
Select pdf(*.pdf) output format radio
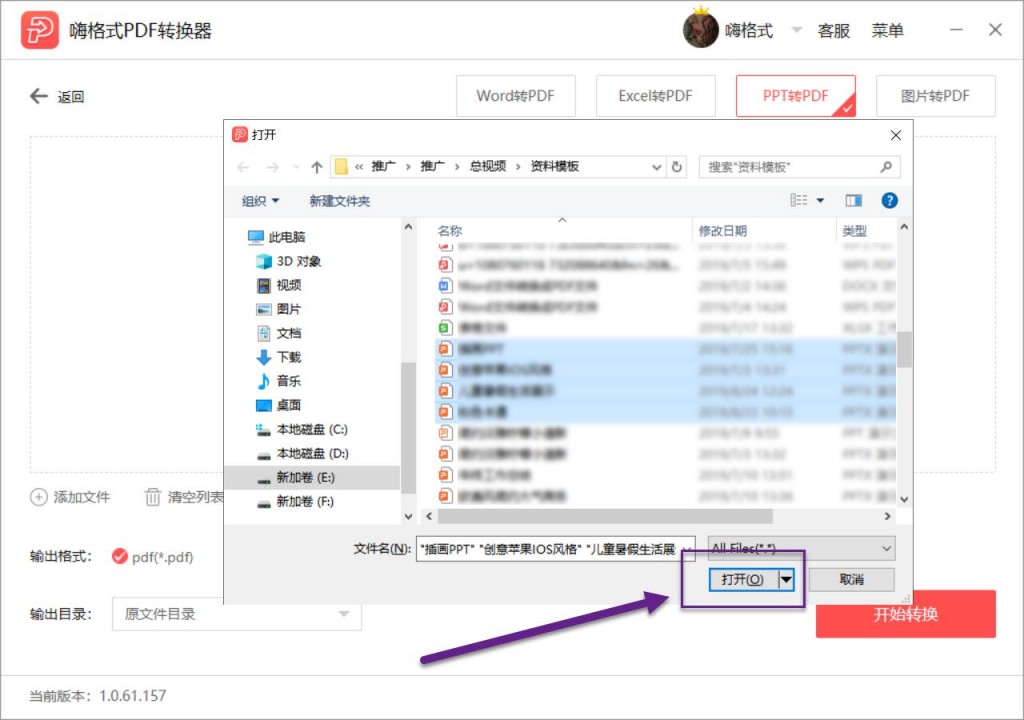click(x=120, y=556)
